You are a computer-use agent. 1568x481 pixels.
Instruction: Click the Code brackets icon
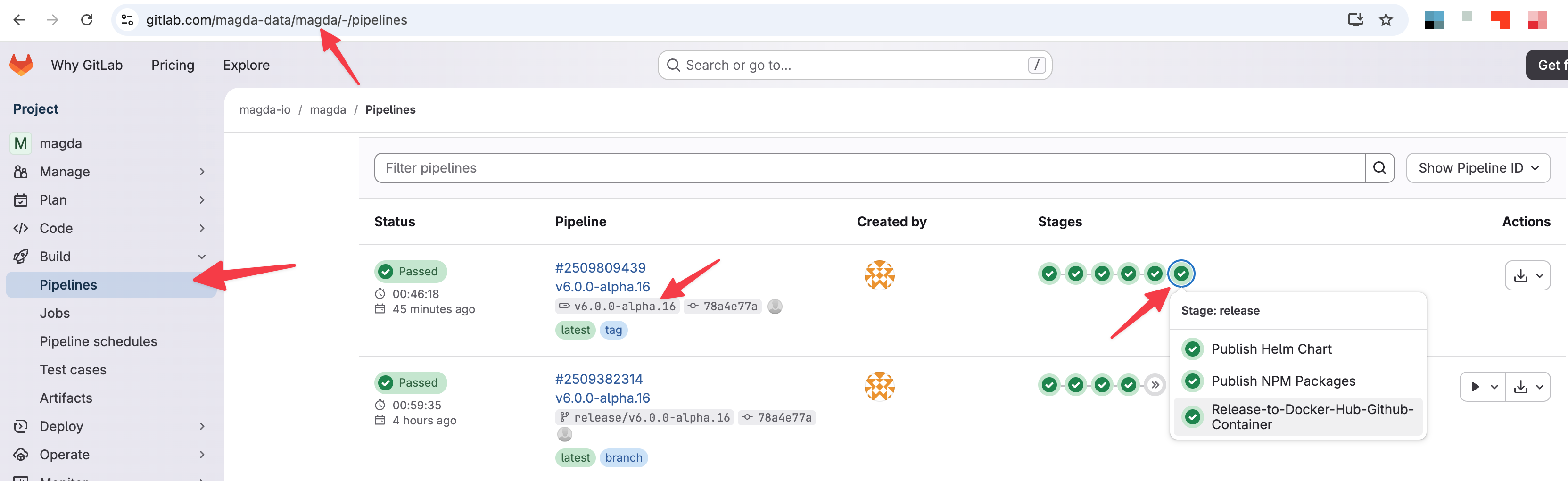[x=21, y=228]
